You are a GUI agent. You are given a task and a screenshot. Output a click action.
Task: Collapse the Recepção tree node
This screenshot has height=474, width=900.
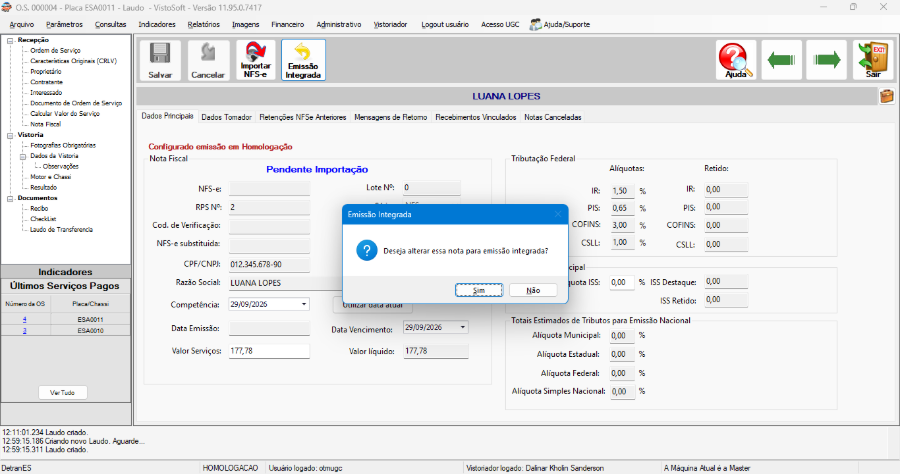[10, 40]
